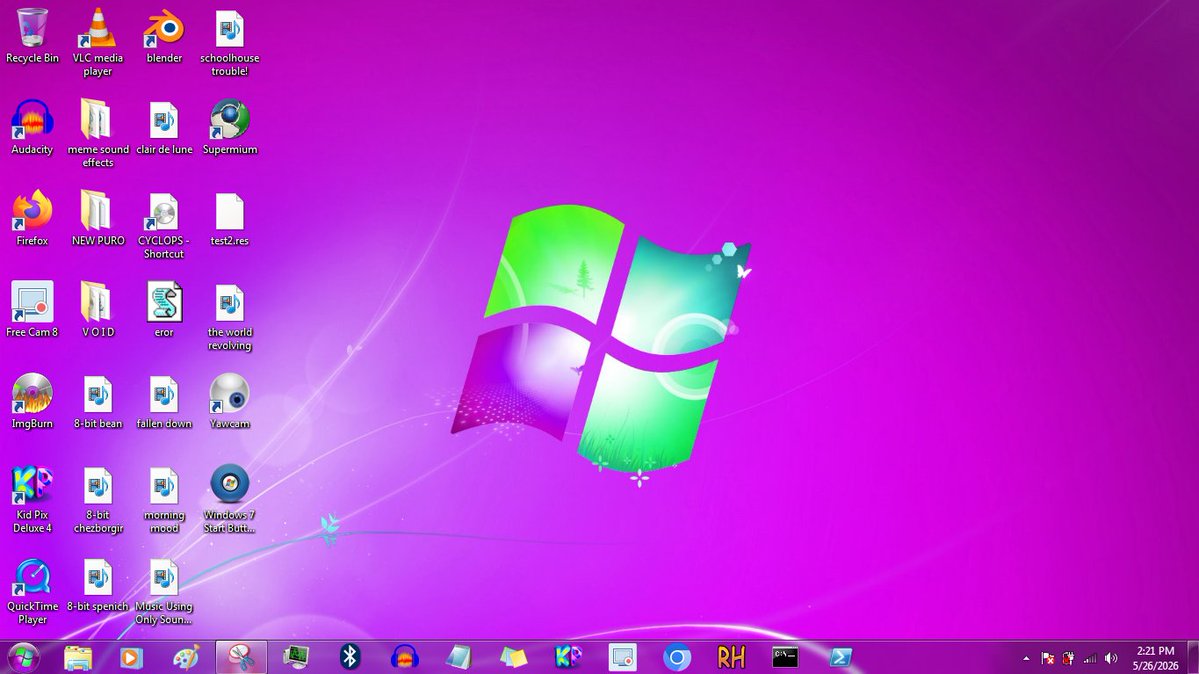Select the meme sound effects folder
The width and height of the screenshot is (1199, 674).
tap(98, 133)
